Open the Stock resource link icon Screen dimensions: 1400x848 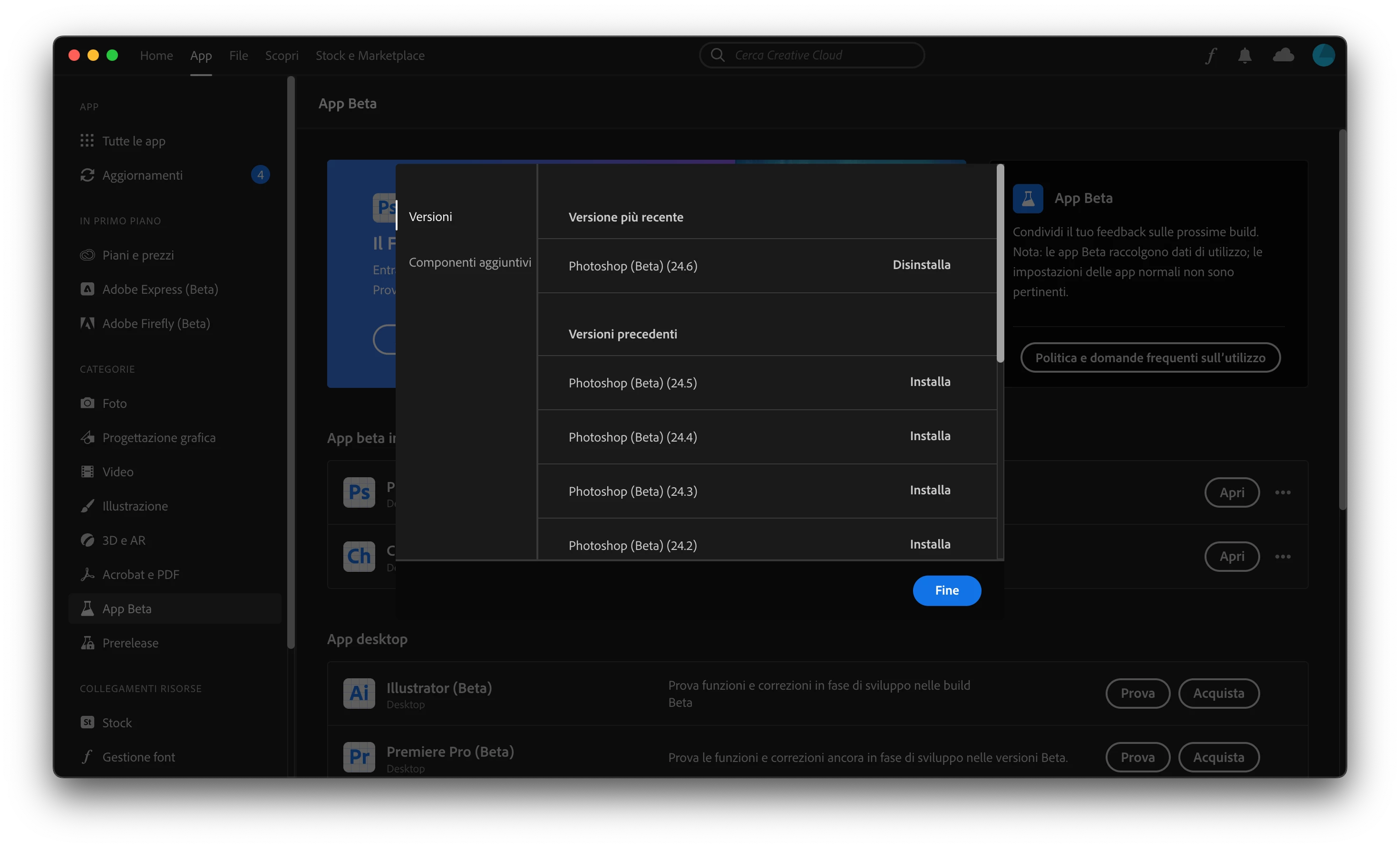87,723
